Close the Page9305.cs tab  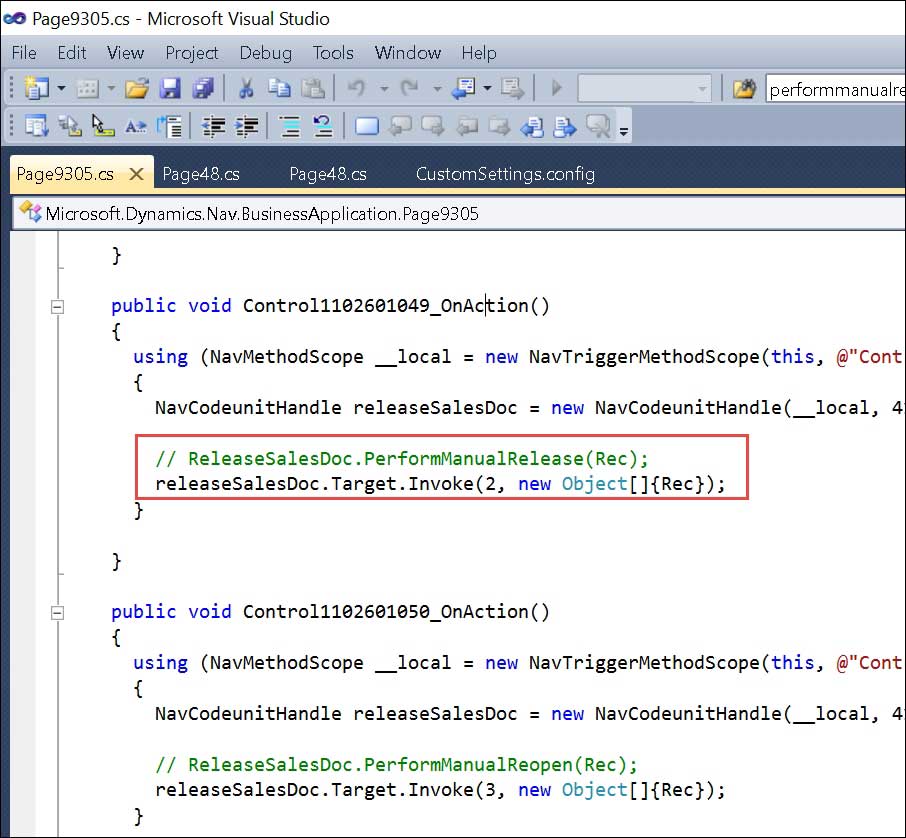click(x=136, y=173)
